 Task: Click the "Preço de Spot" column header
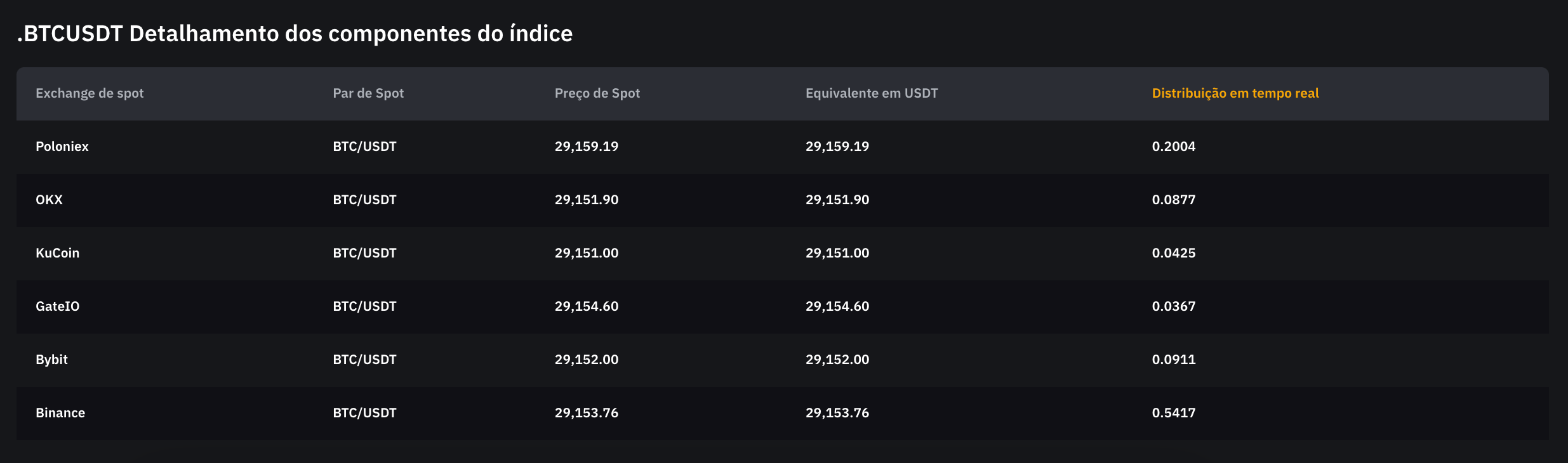click(597, 93)
